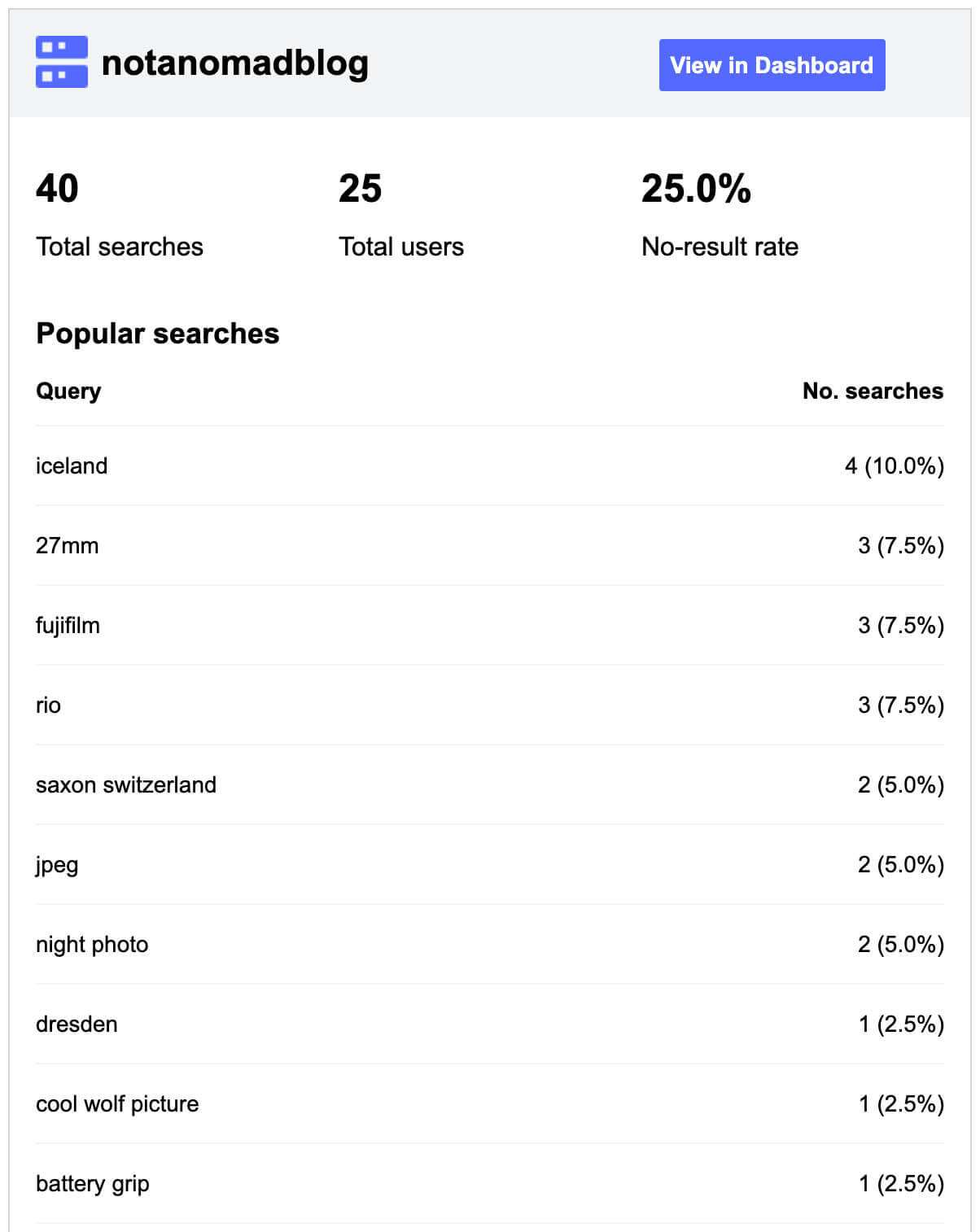Select the 27mm search query
Image resolution: width=980 pixels, height=1232 pixels.
click(67, 545)
